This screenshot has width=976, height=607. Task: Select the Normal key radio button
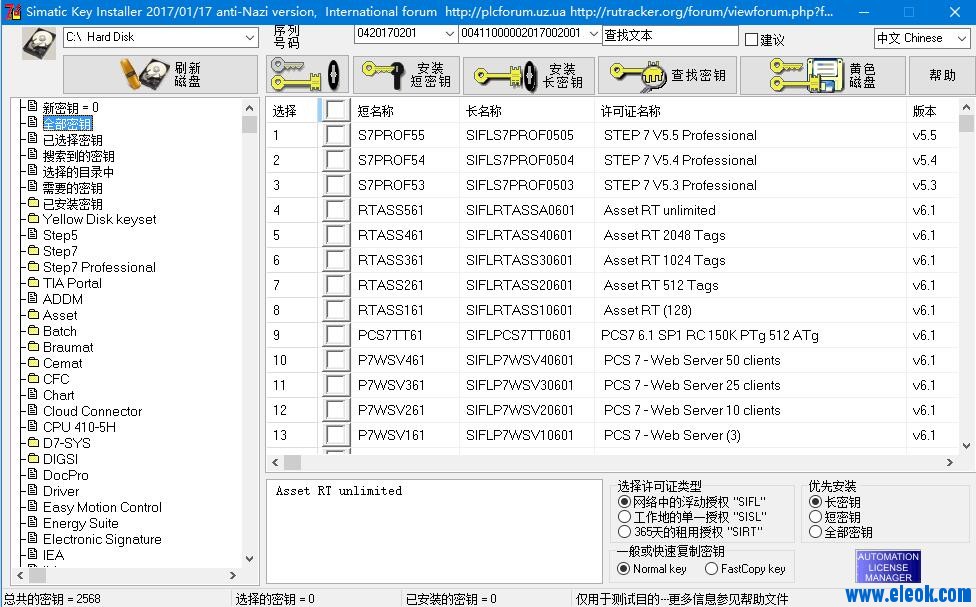(623, 568)
